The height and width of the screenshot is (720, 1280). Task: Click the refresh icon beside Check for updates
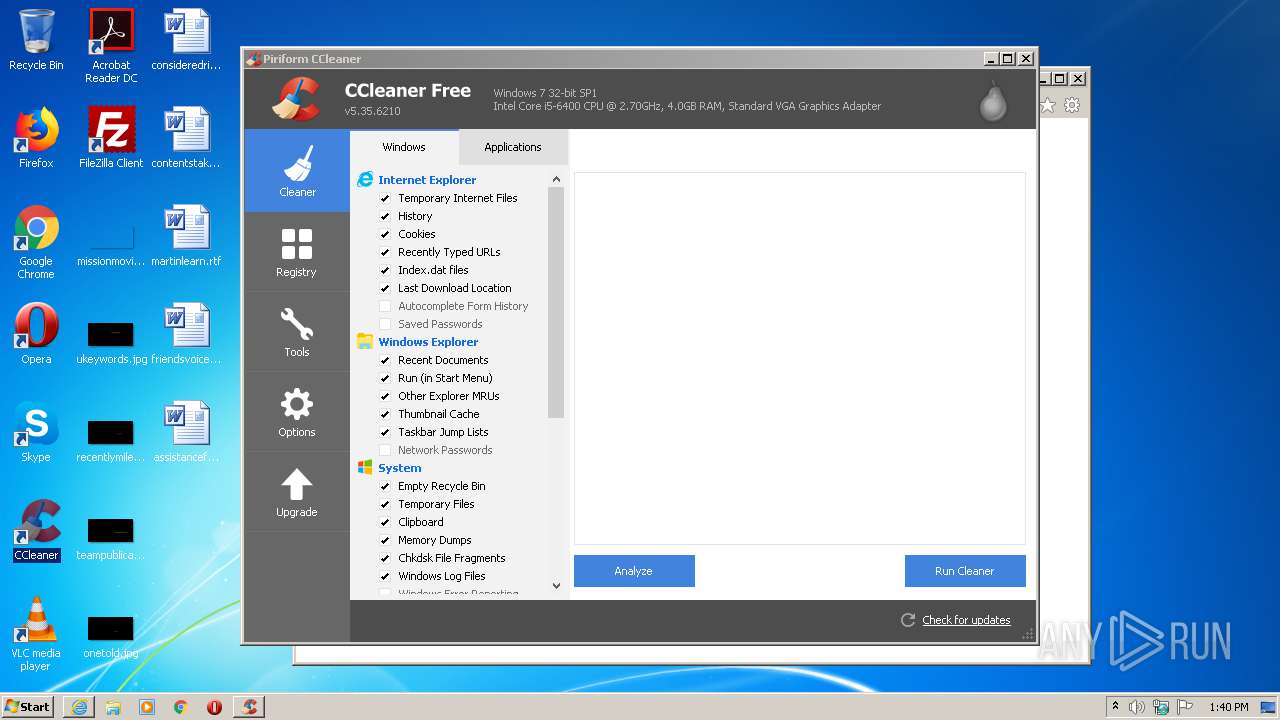[908, 620]
